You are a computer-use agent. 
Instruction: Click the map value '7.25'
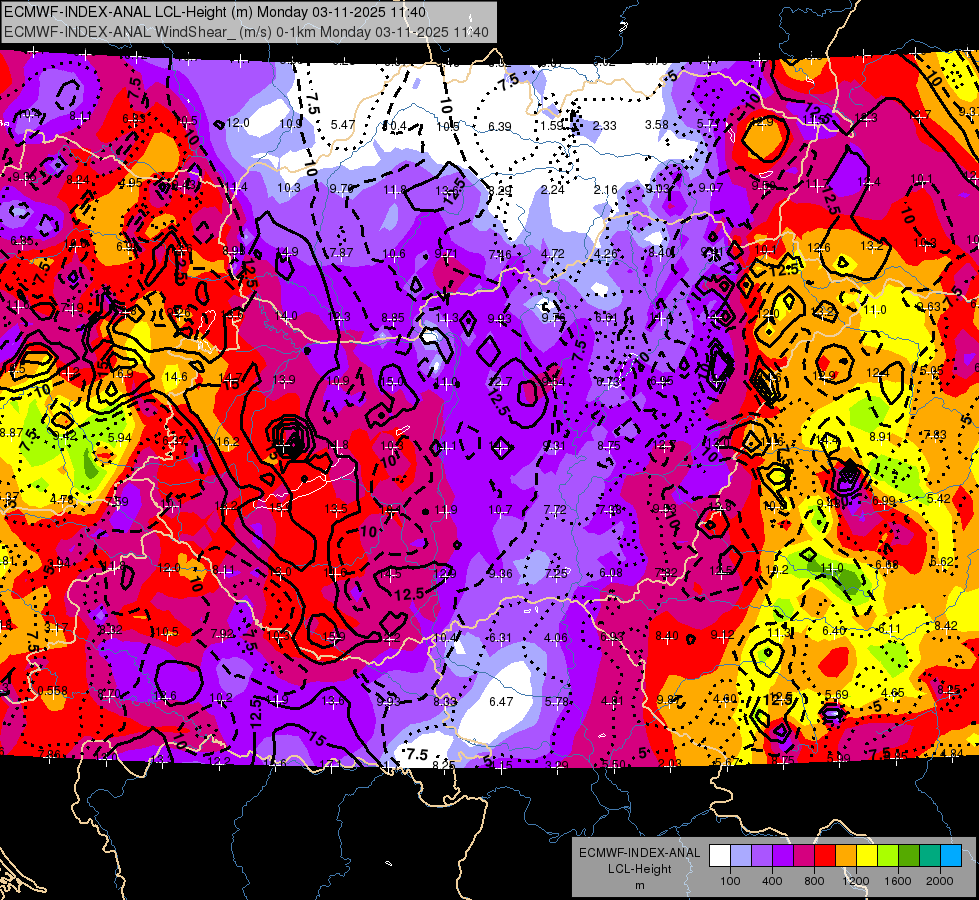[x=556, y=573]
